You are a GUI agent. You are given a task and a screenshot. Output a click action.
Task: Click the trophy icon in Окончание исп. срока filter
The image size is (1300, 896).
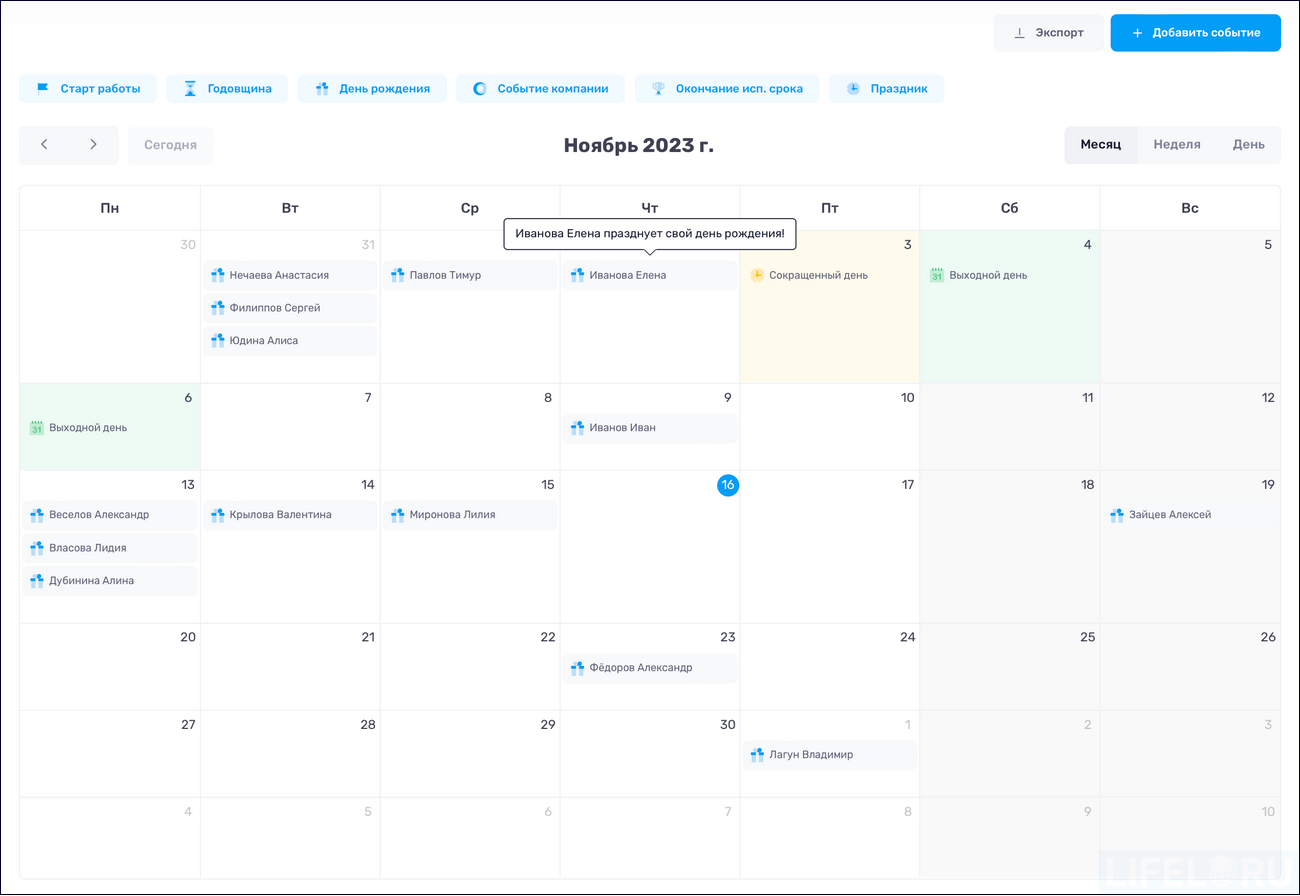point(658,88)
